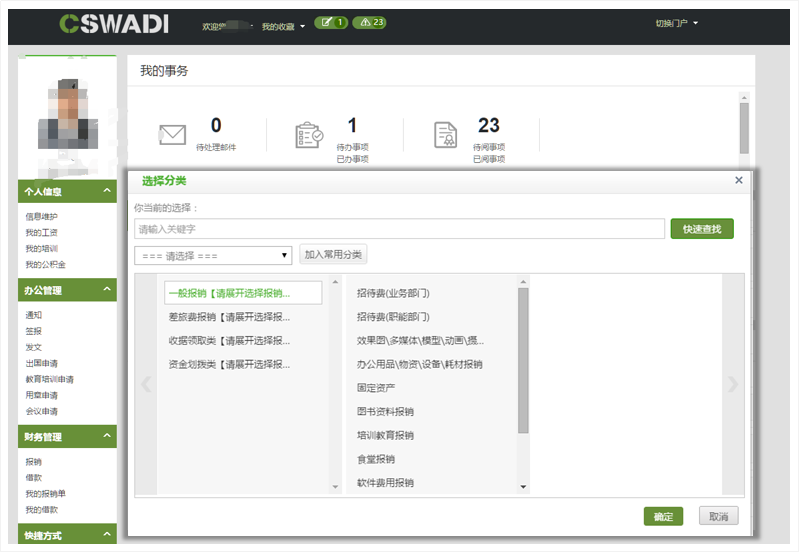Viewport: 800px width, 553px height.
Task: Click the clipboard icon for to-do items
Action: click(x=308, y=136)
